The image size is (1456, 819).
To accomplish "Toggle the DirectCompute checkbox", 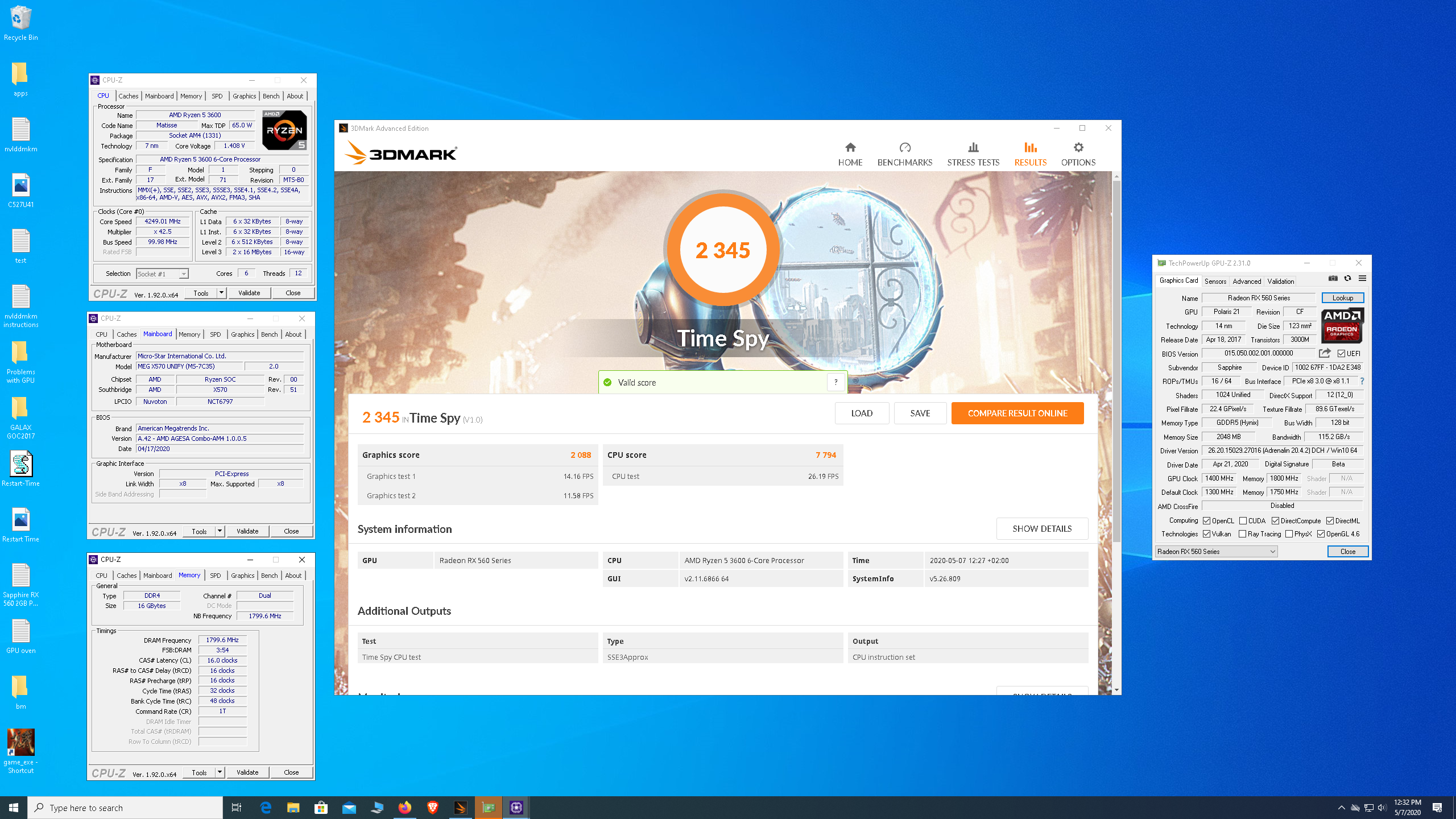I will tap(1275, 520).
